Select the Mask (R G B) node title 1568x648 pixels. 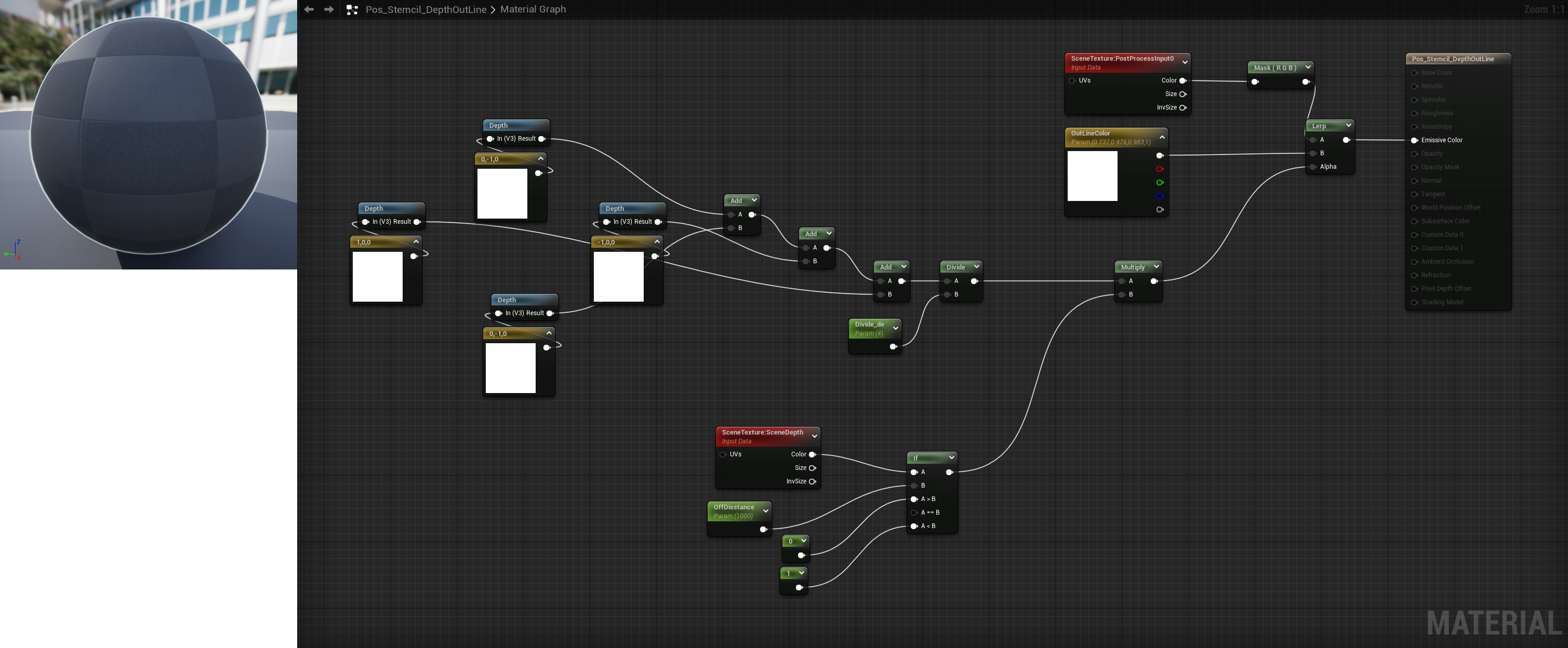click(x=1274, y=67)
